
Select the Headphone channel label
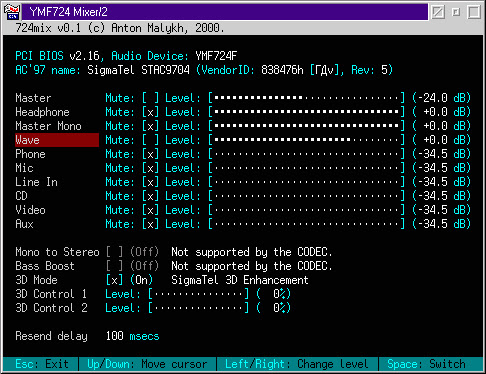(x=42, y=112)
